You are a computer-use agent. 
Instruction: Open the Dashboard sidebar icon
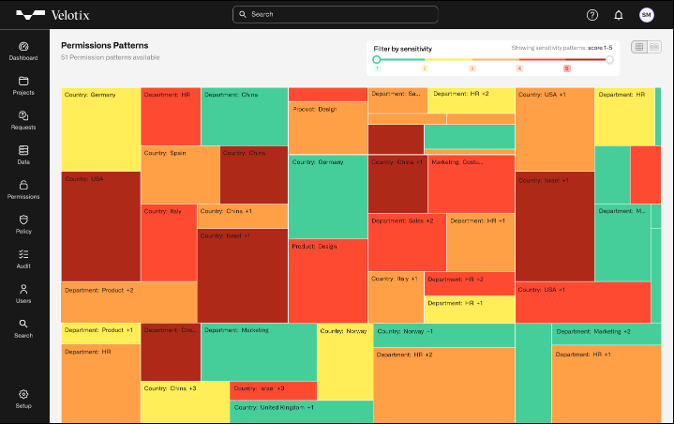click(x=23, y=47)
